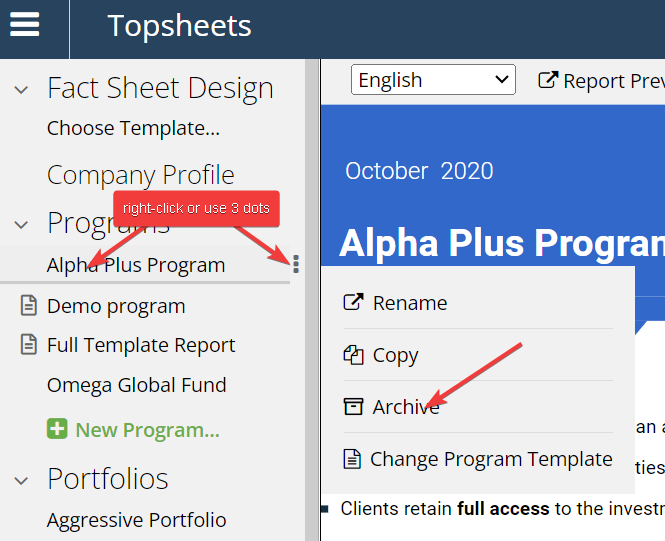Image resolution: width=665 pixels, height=541 pixels.
Task: Click the Report Preview external link icon
Action: tap(548, 80)
